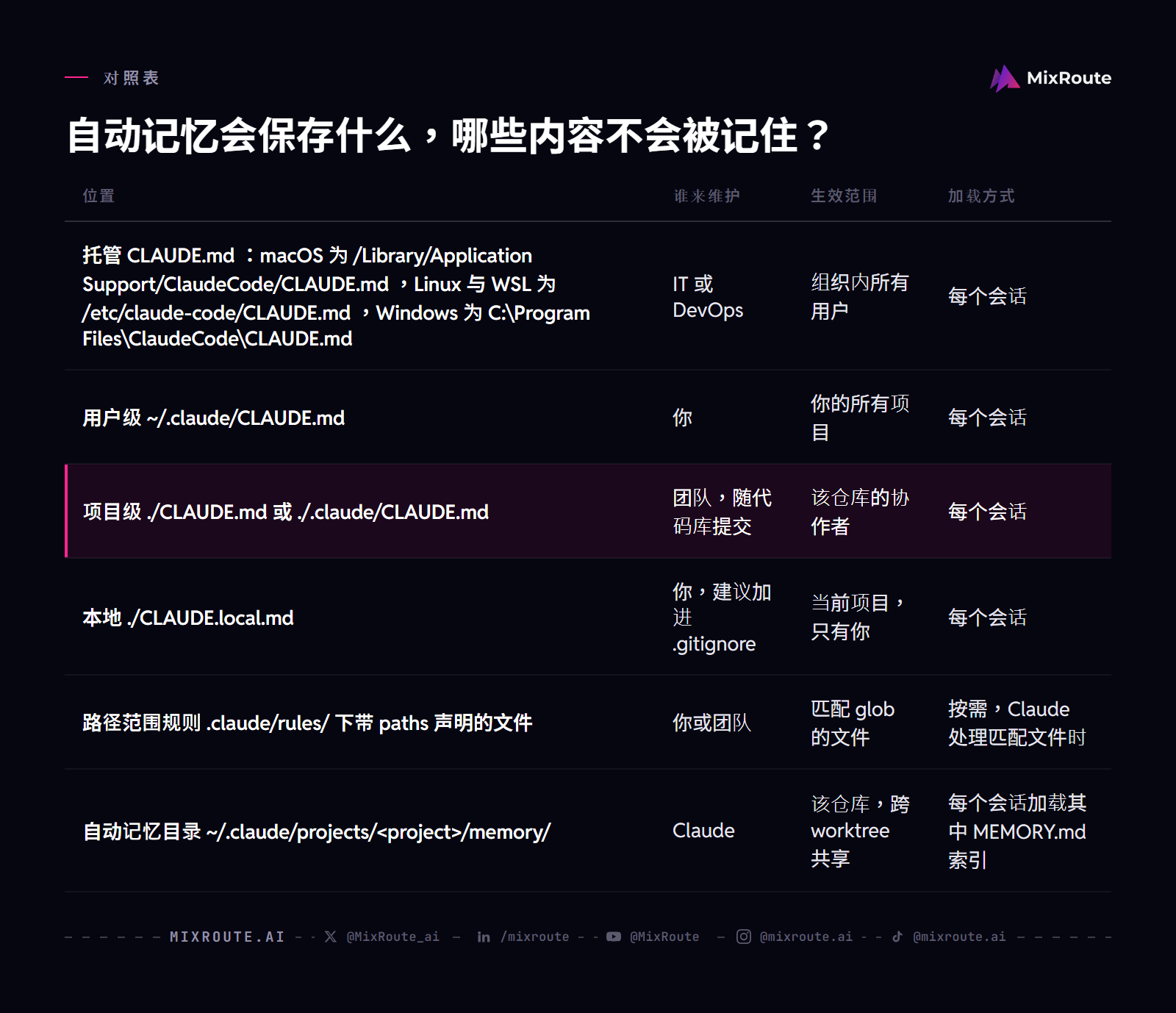Viewport: 1176px width, 1013px height.
Task: Click the 组织内所有用户 cell
Action: point(860,297)
